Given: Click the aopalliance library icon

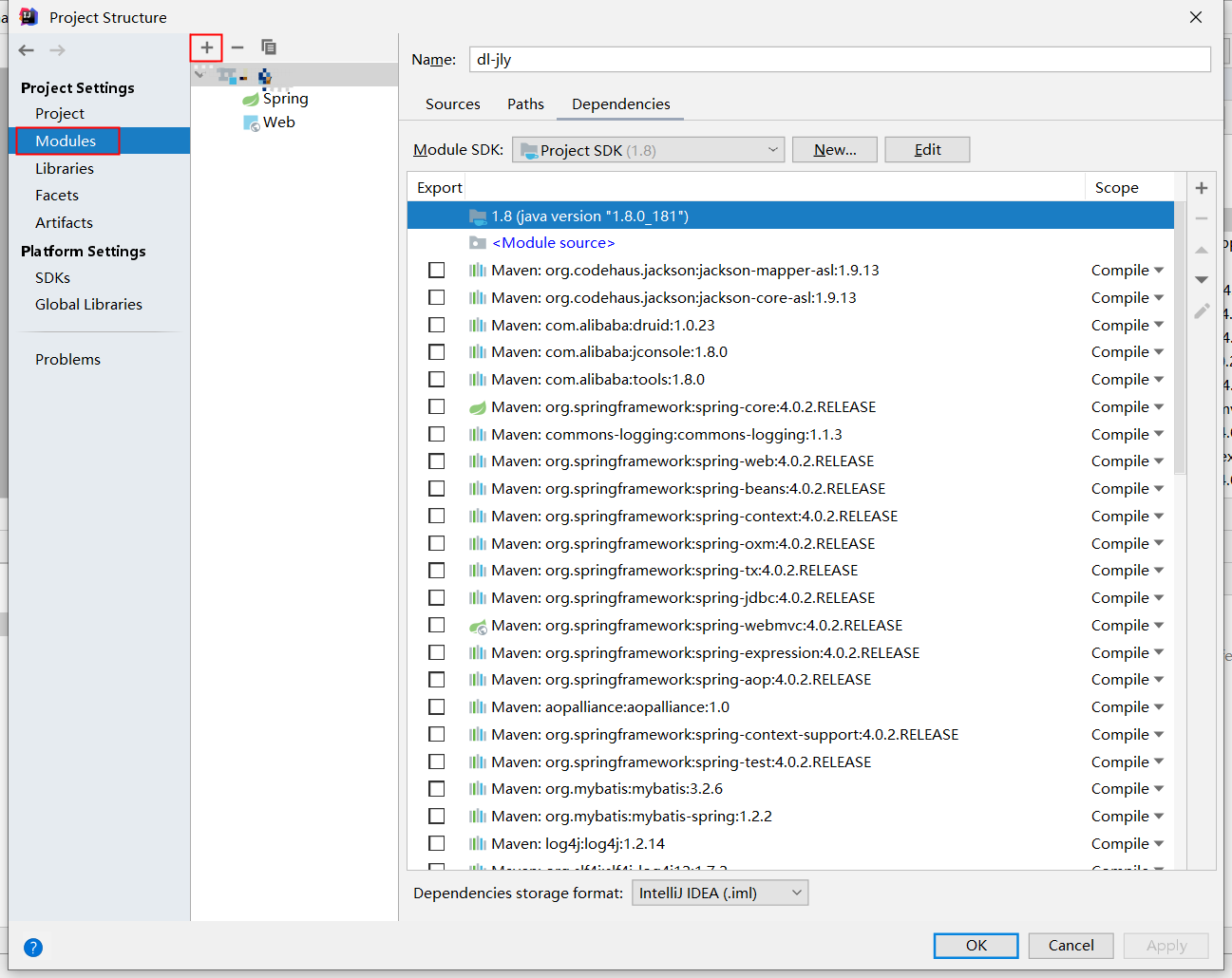Looking at the screenshot, I should click(x=478, y=706).
